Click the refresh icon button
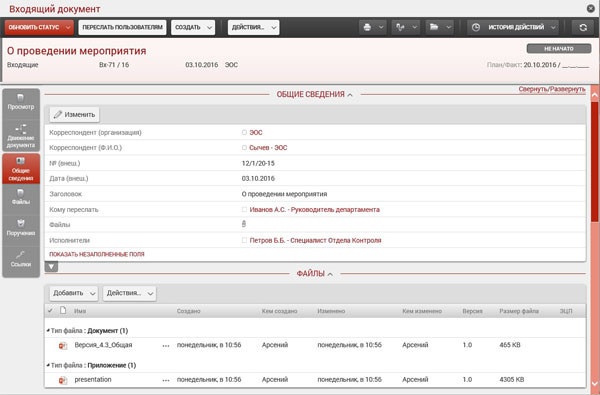600x395 pixels. (x=583, y=28)
